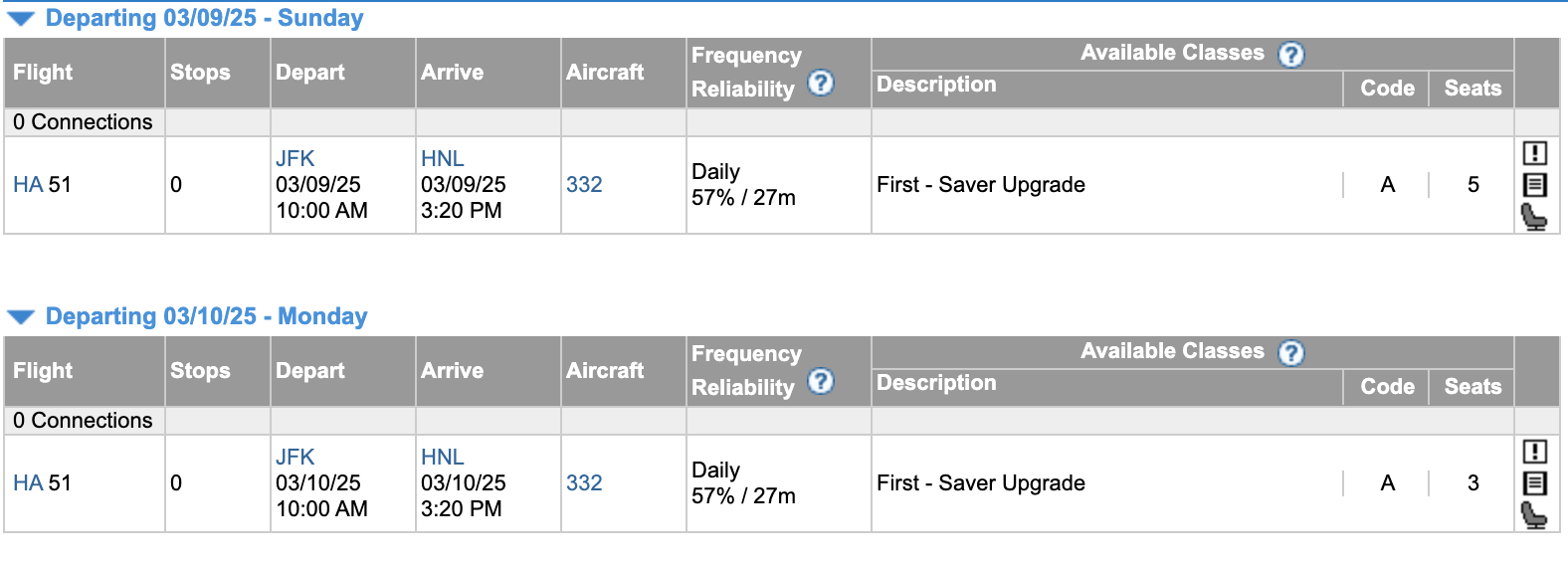Viewport: 1568px width, 565px height.
Task: Click the alert icon for Monday's HA 51
Action: 1535,452
